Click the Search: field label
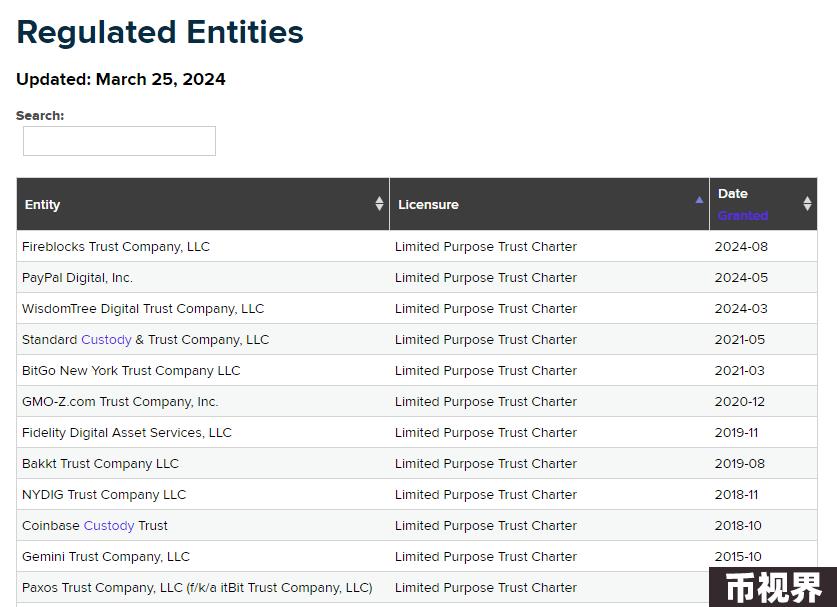Screen dimensions: 837x607 (x=40, y=116)
